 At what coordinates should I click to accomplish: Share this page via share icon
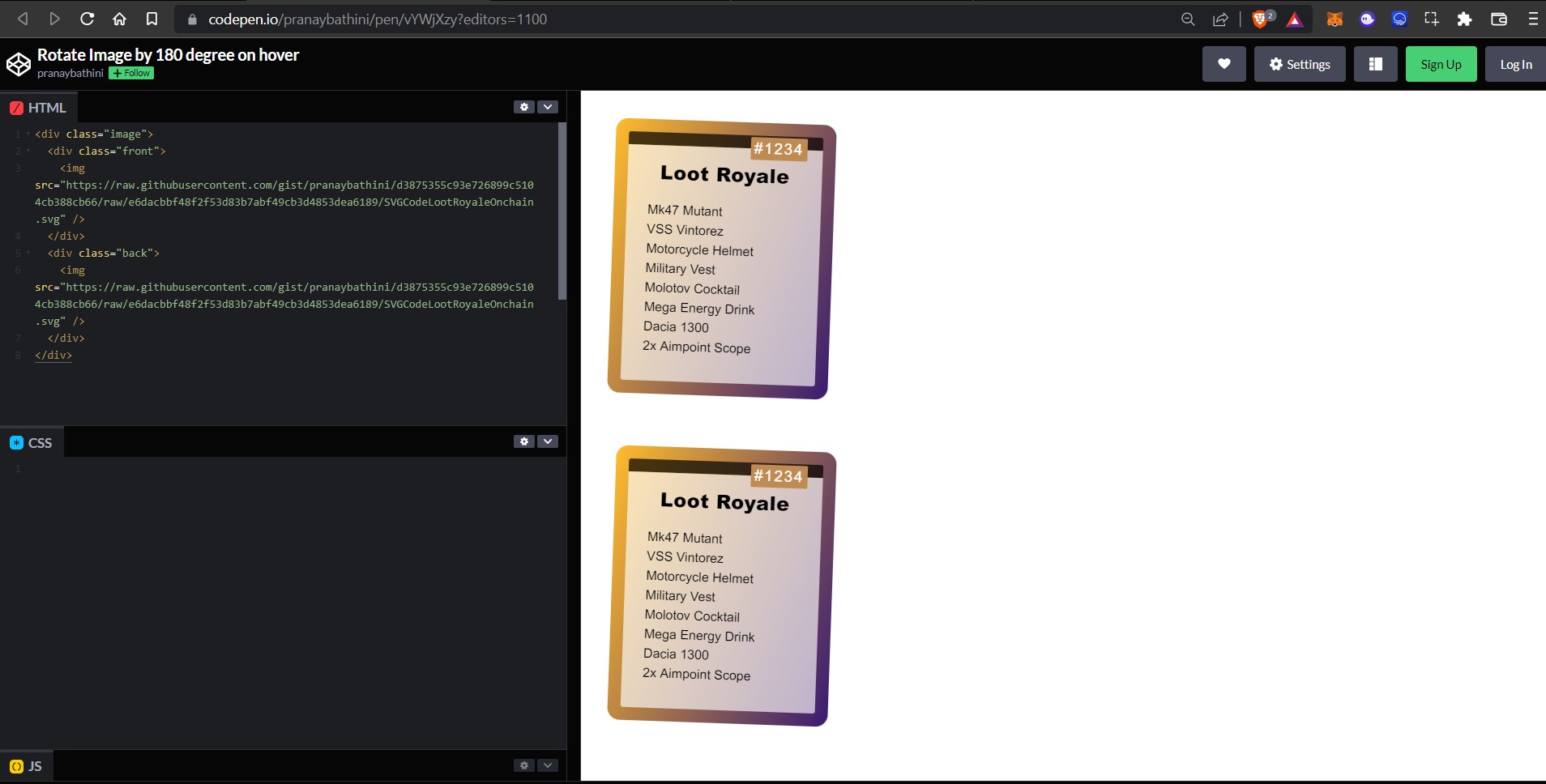pos(1220,19)
